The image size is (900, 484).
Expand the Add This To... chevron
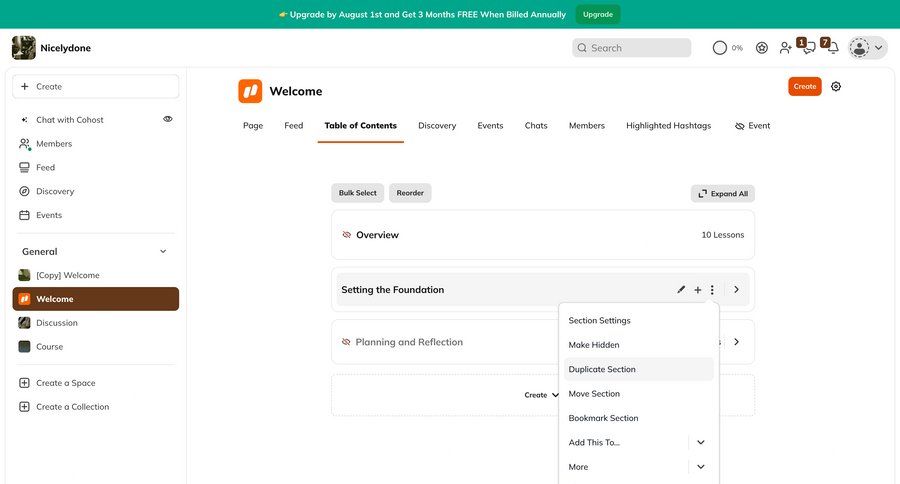point(701,442)
